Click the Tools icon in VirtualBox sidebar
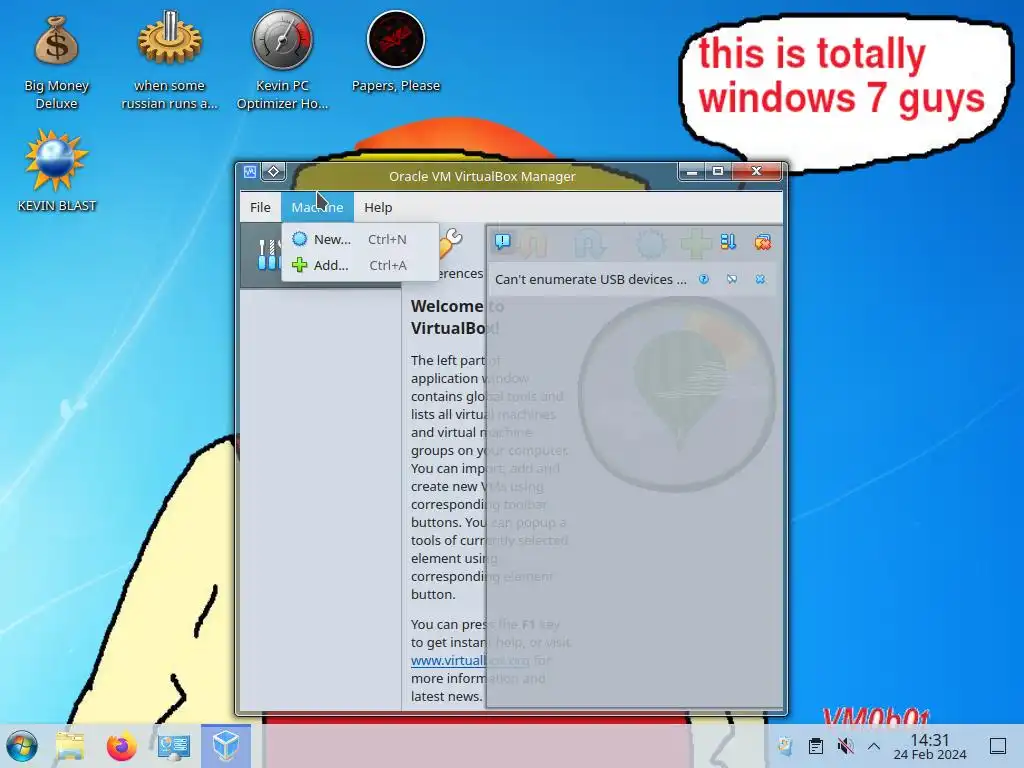 (x=268, y=255)
